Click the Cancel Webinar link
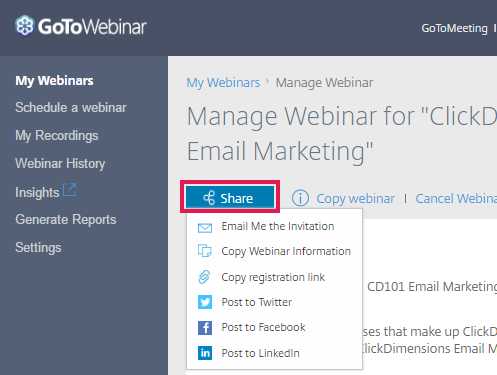 456,199
